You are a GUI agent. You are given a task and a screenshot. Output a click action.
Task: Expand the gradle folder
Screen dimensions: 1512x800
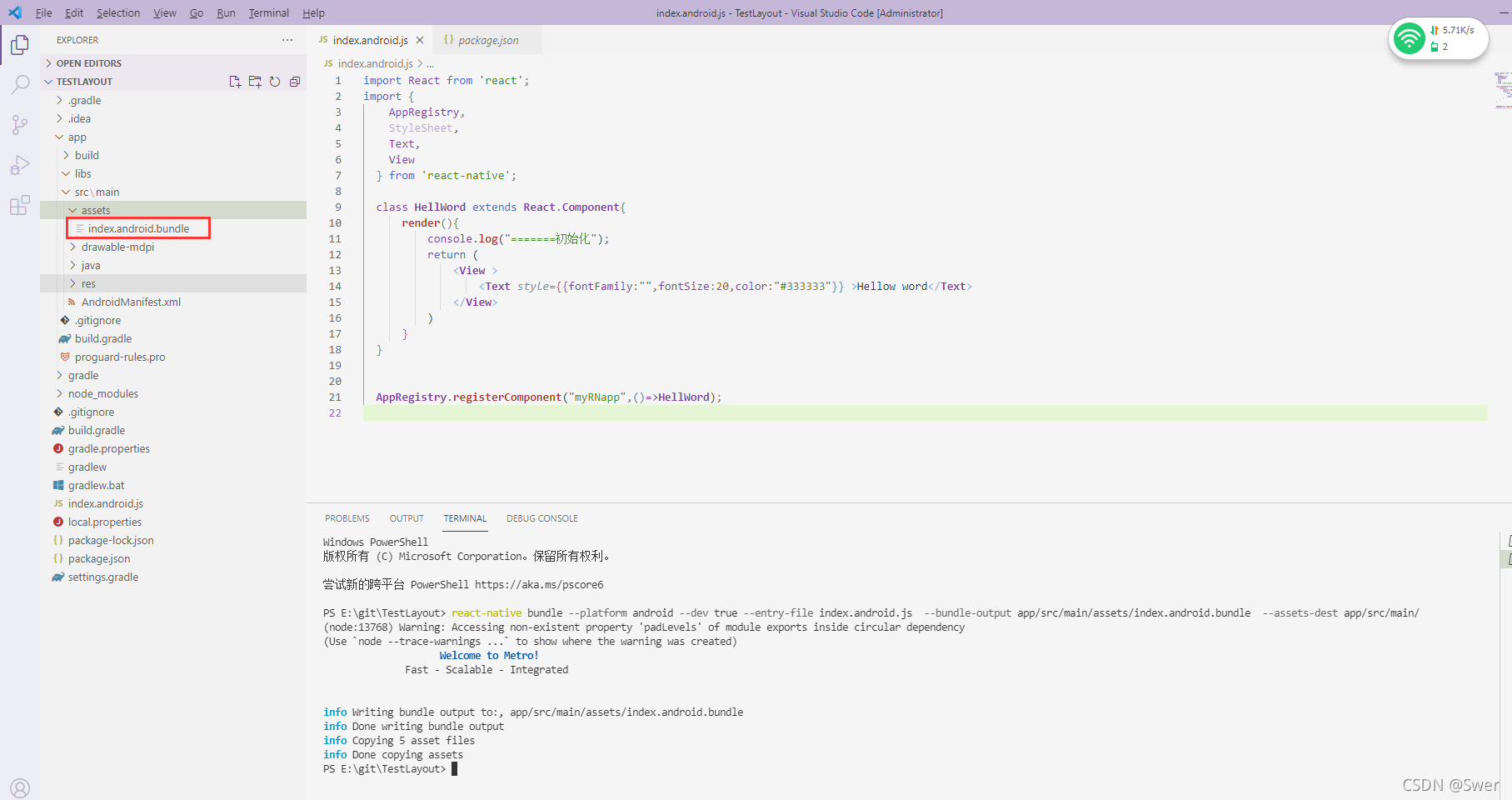(x=173, y=375)
